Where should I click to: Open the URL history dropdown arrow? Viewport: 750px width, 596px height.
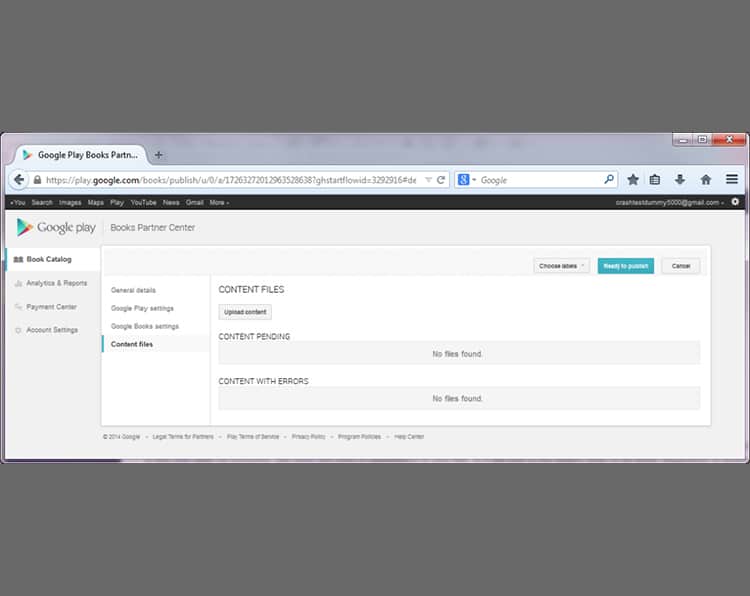click(428, 180)
